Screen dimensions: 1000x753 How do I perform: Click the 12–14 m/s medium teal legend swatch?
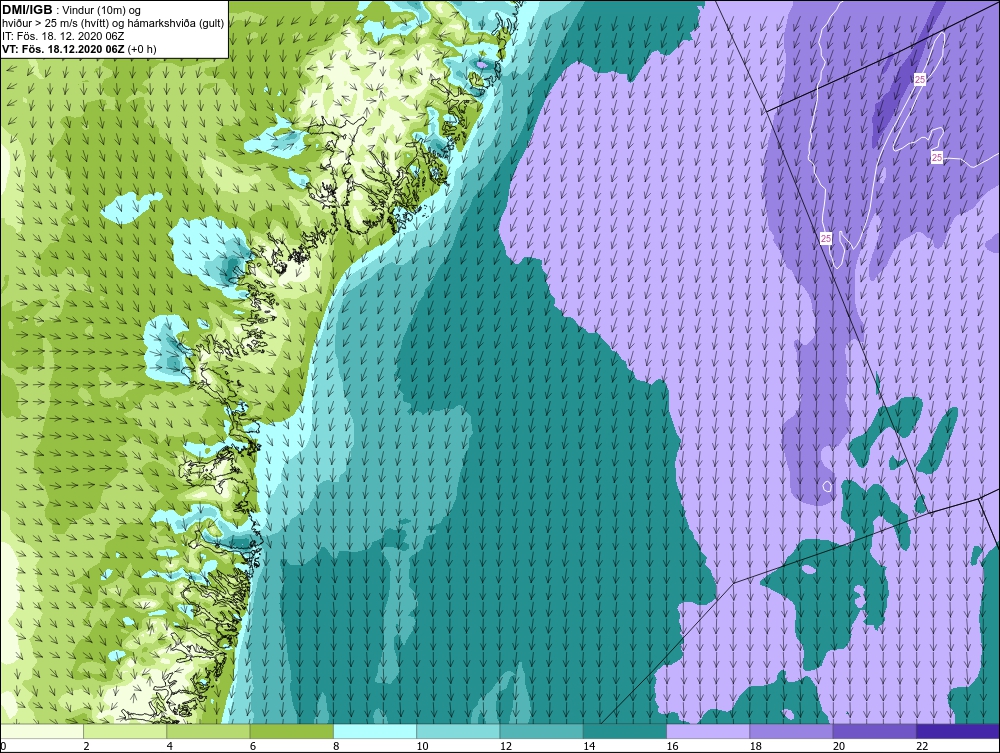pyautogui.click(x=541, y=731)
